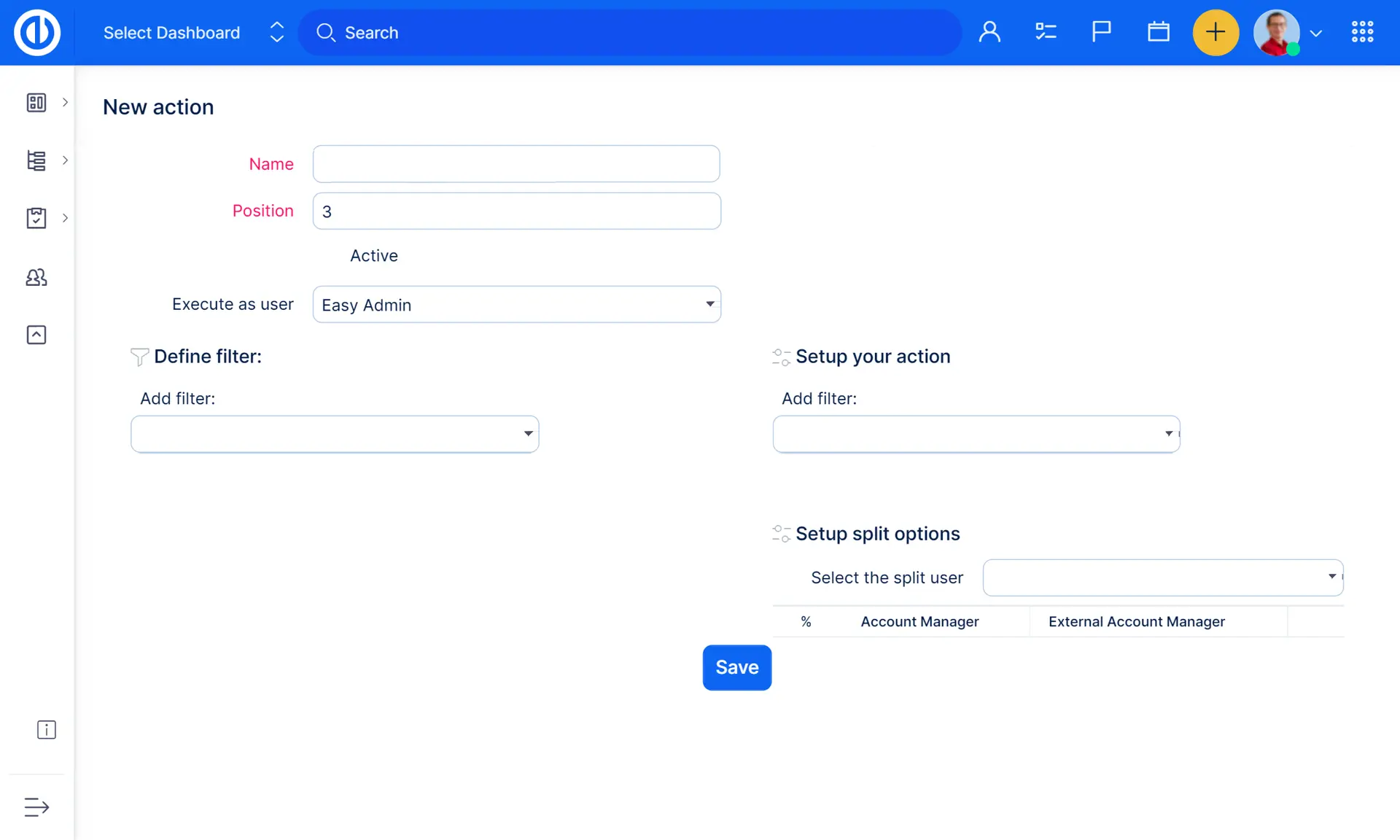Screen dimensions: 1400x840
Task: Click the Save button
Action: pyautogui.click(x=736, y=667)
